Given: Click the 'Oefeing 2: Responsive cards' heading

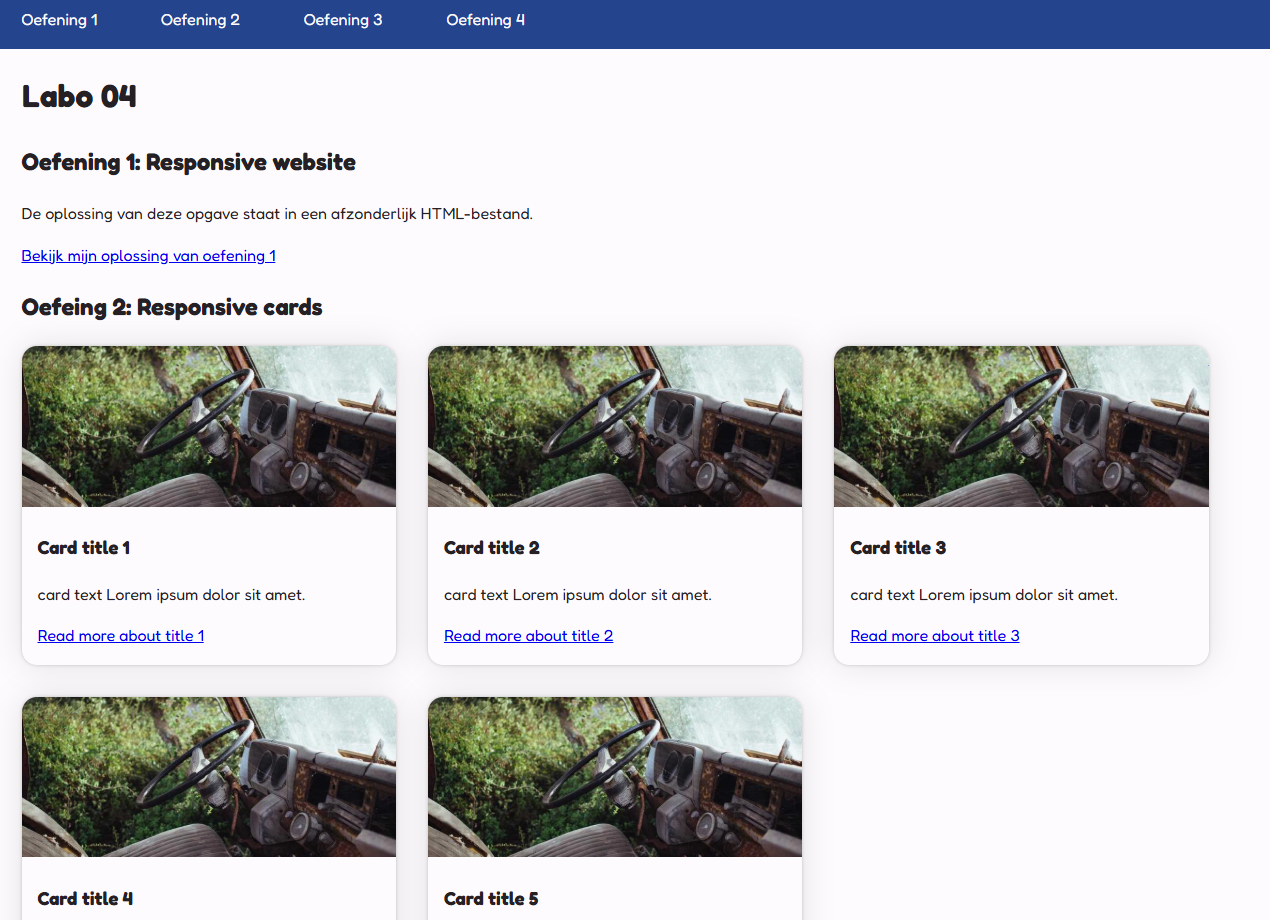Looking at the screenshot, I should coord(172,307).
